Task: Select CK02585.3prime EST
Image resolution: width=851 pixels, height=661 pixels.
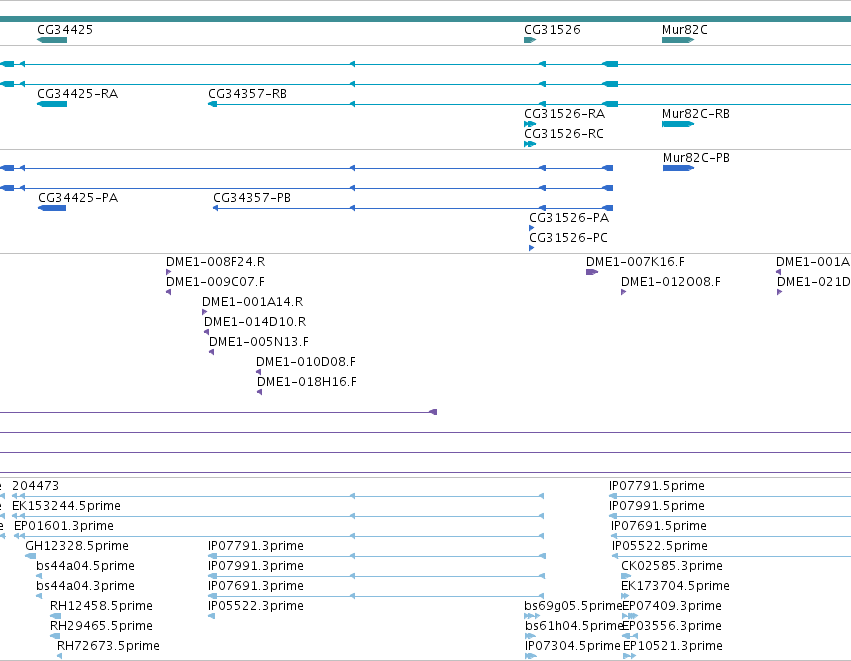Action: click(672, 567)
